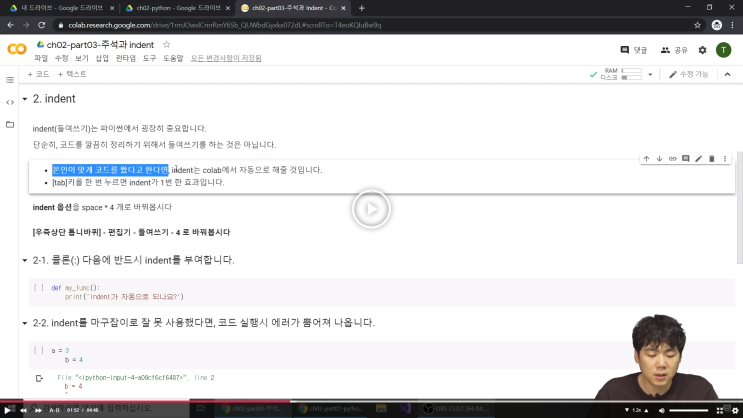The height and width of the screenshot is (418, 743).
Task: Star the notebook with the star icon
Action: pyautogui.click(x=166, y=45)
